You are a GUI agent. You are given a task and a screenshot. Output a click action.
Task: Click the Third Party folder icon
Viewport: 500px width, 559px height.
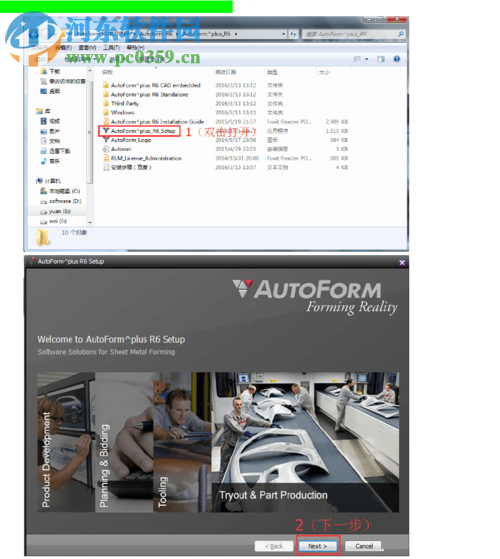click(x=106, y=103)
